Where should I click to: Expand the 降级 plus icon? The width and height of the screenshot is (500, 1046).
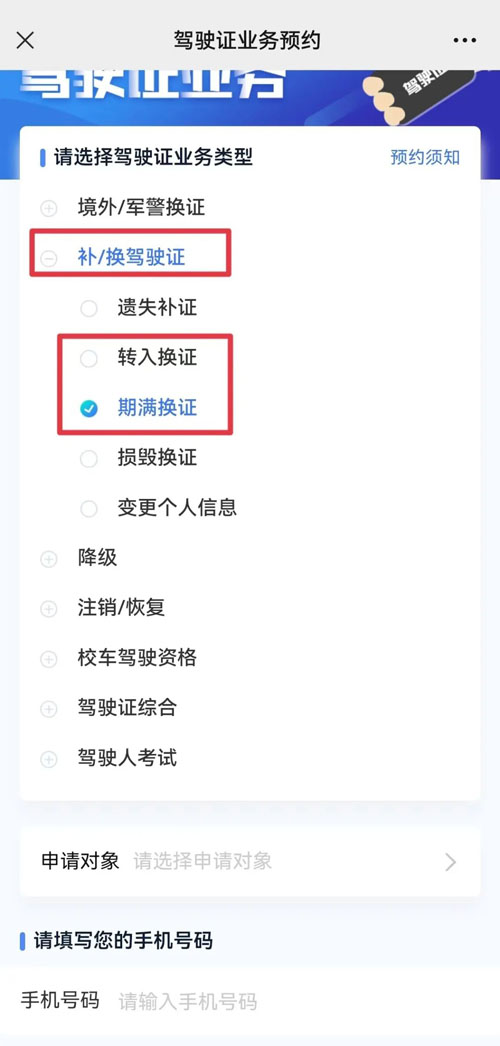(49, 559)
